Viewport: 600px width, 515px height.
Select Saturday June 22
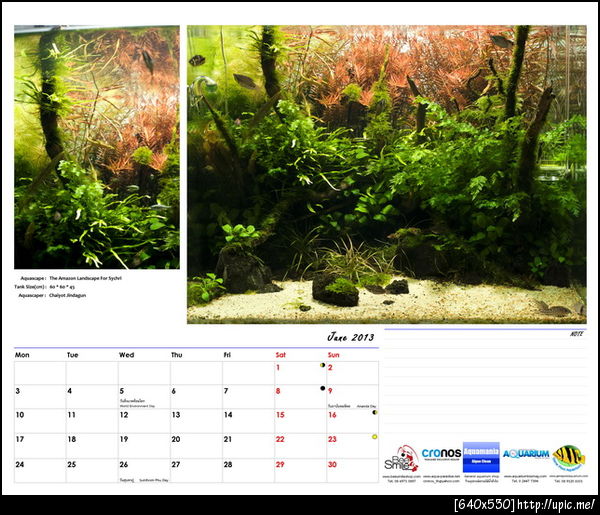point(300,446)
